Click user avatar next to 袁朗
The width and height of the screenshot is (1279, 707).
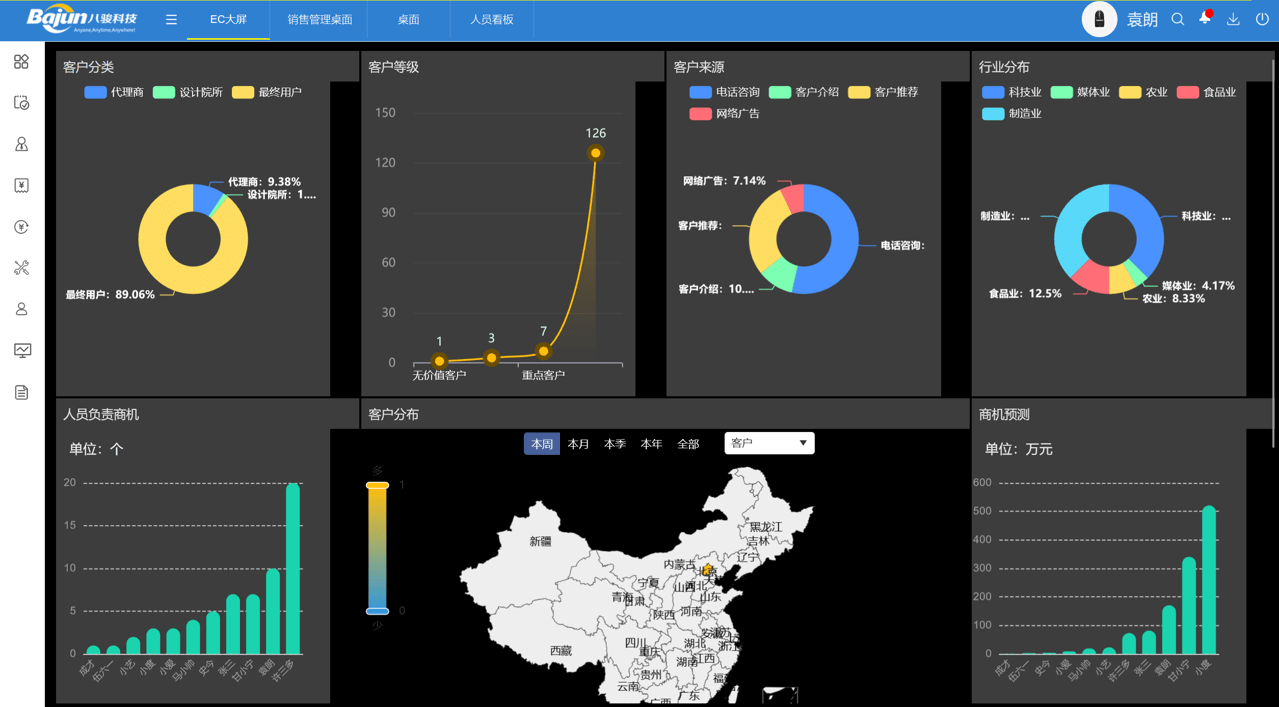(1099, 20)
